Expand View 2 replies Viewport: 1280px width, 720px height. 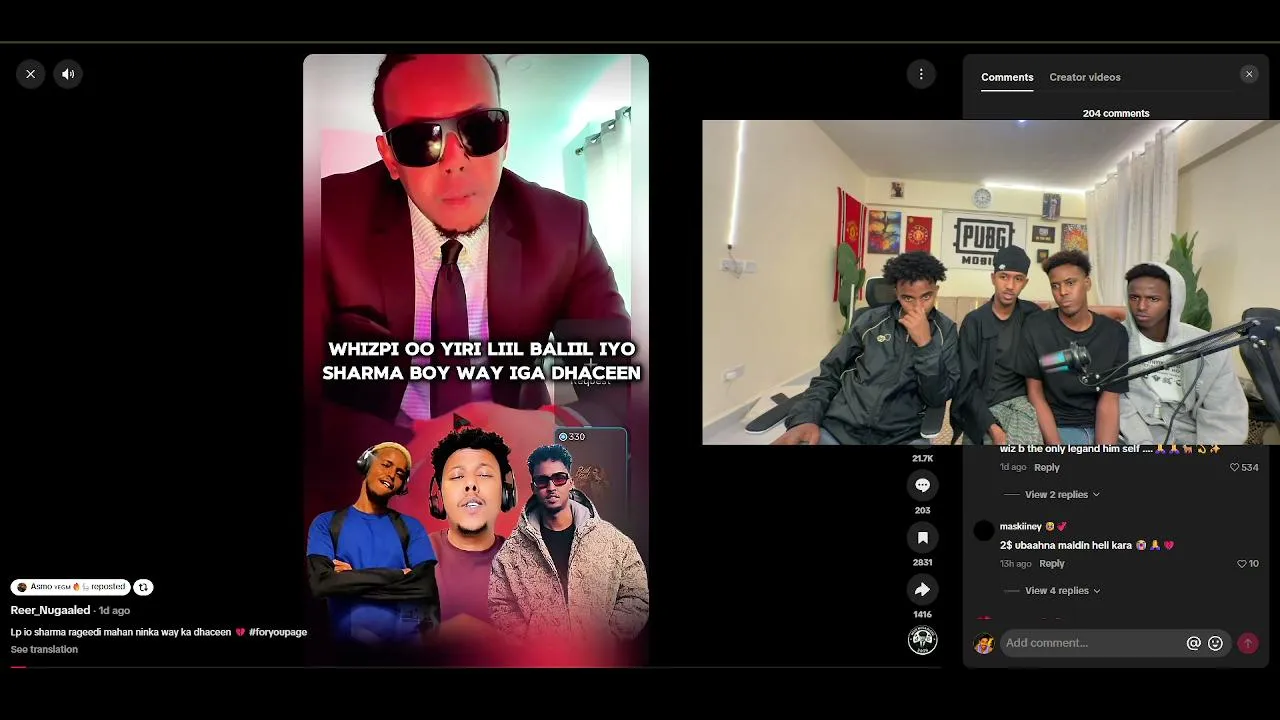tap(1062, 494)
